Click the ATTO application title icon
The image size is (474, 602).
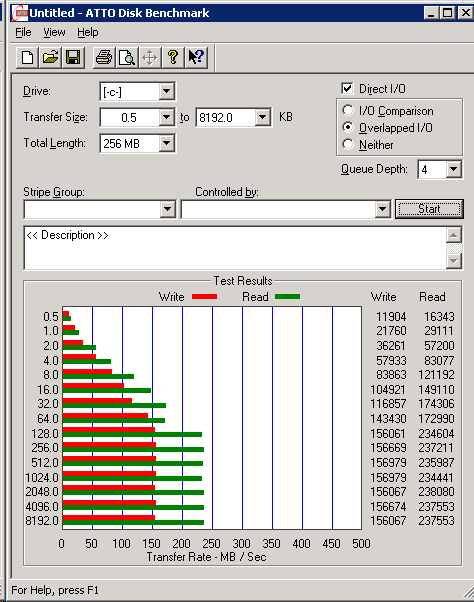(x=20, y=13)
